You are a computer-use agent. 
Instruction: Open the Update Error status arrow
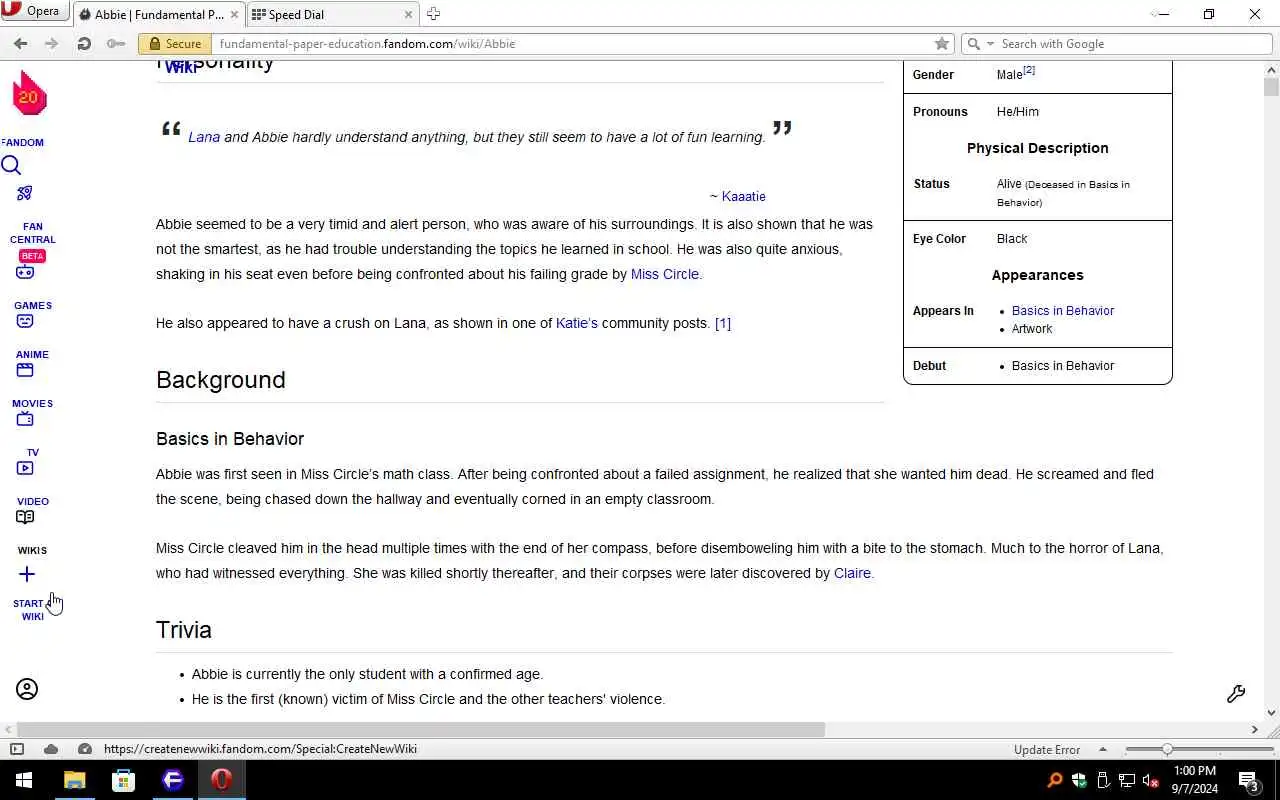[1103, 749]
